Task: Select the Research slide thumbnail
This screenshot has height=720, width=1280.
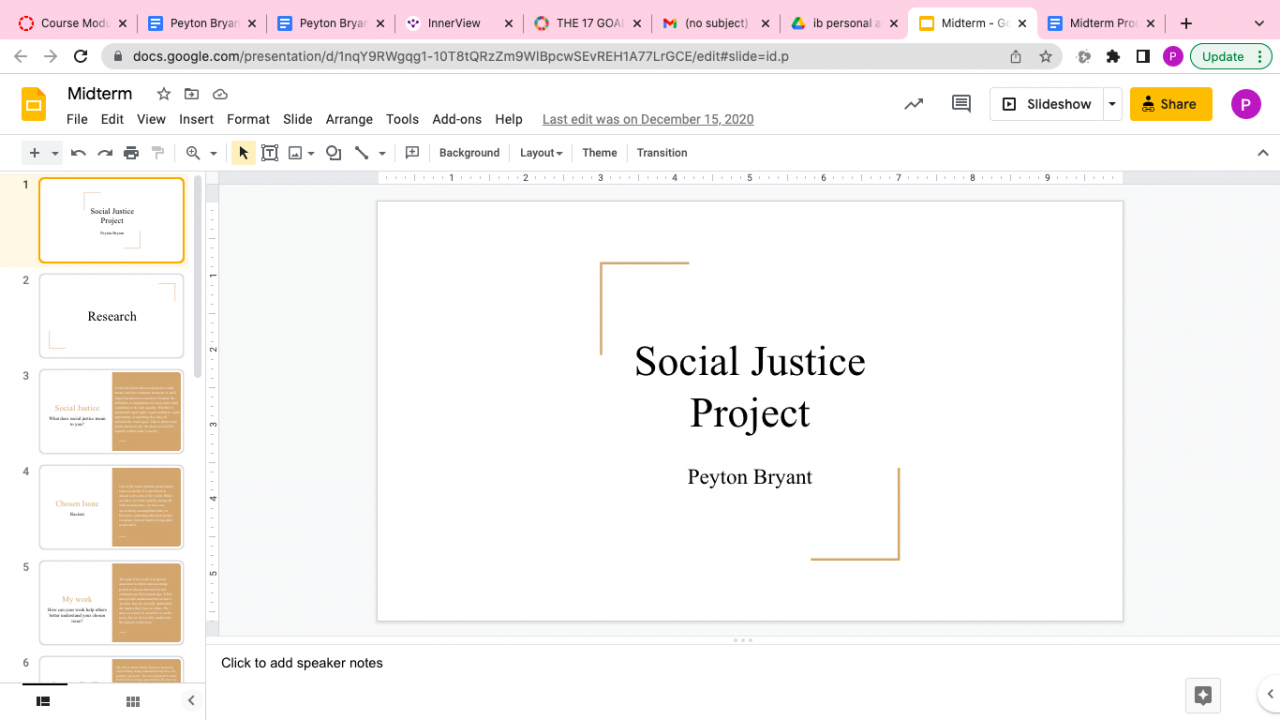Action: pyautogui.click(x=112, y=316)
